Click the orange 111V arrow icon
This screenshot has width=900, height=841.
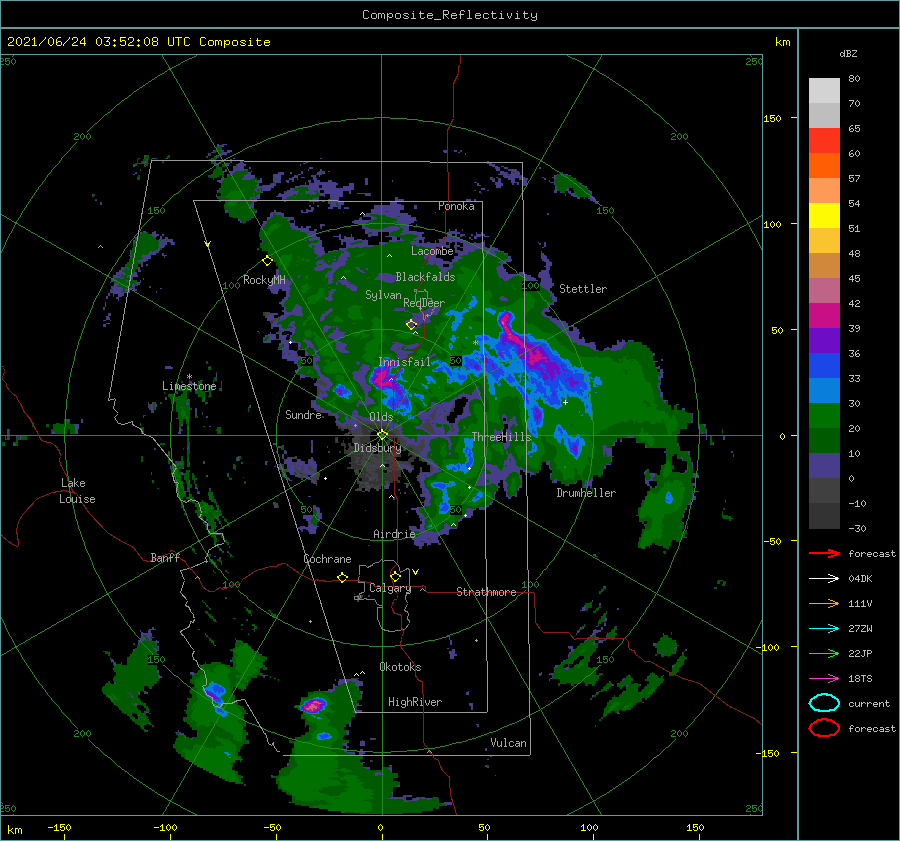(824, 603)
